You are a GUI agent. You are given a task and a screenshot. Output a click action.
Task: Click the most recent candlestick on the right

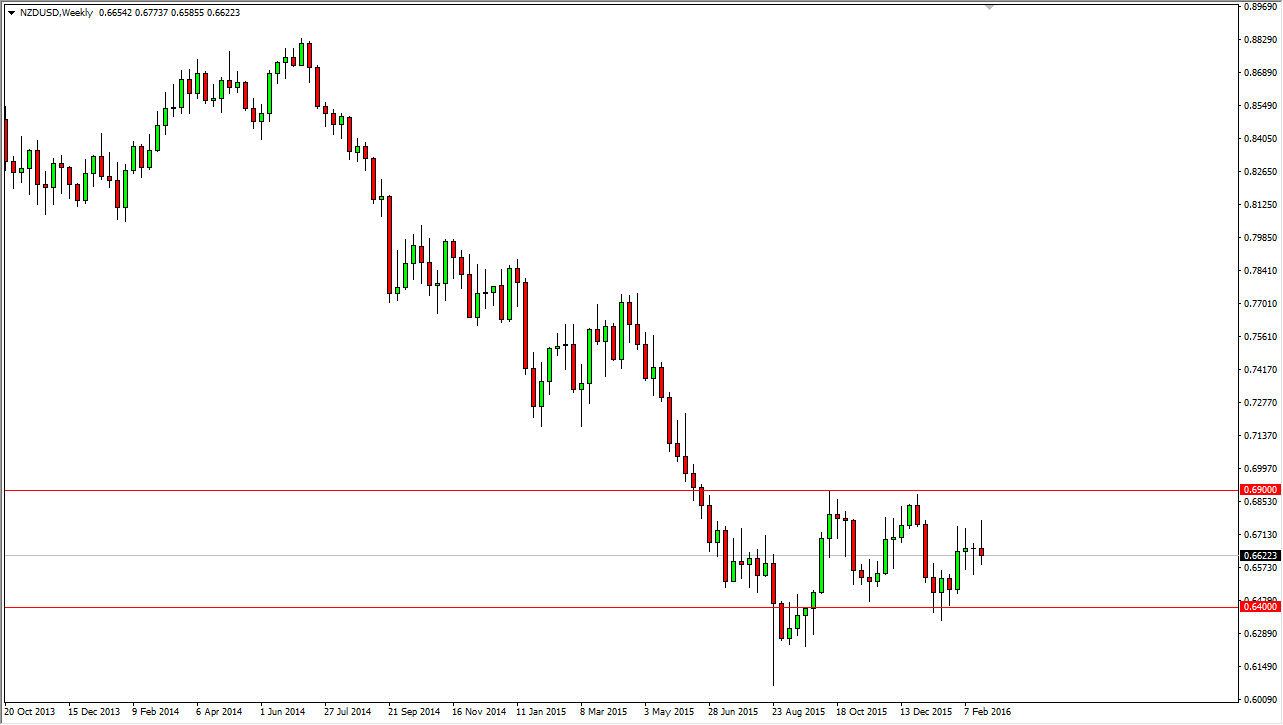tap(980, 550)
